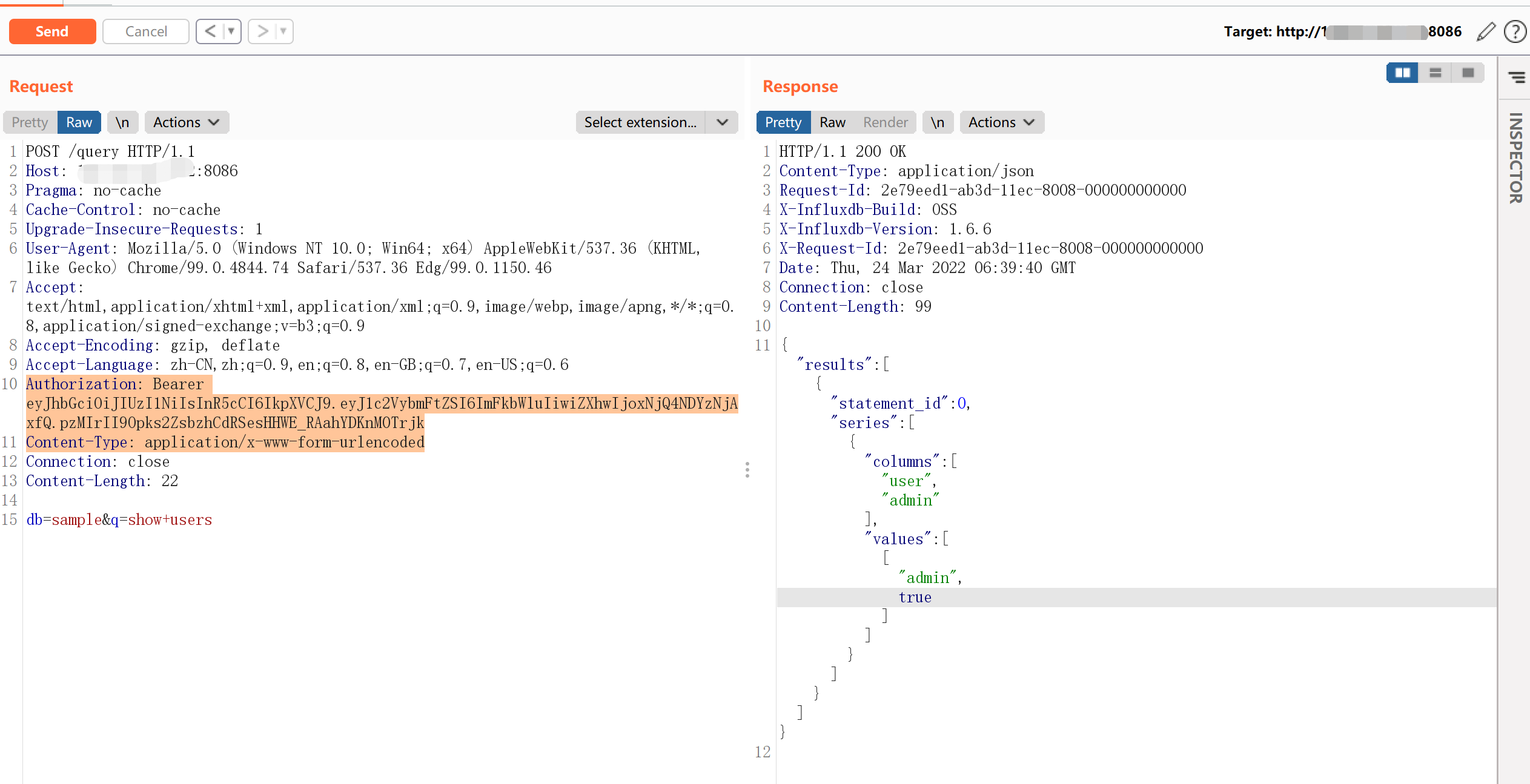Toggle \n non-printable chars in Request
The image size is (1530, 784).
[122, 122]
